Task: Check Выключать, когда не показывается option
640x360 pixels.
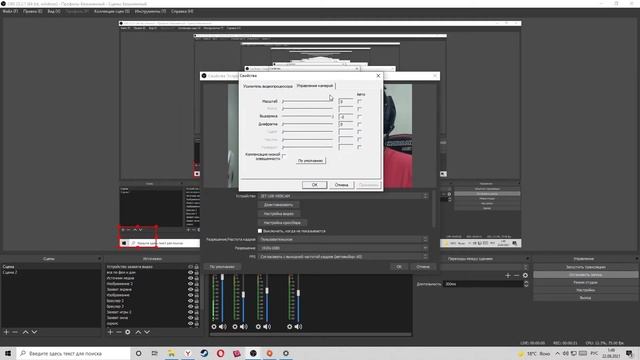Action: [x=260, y=231]
